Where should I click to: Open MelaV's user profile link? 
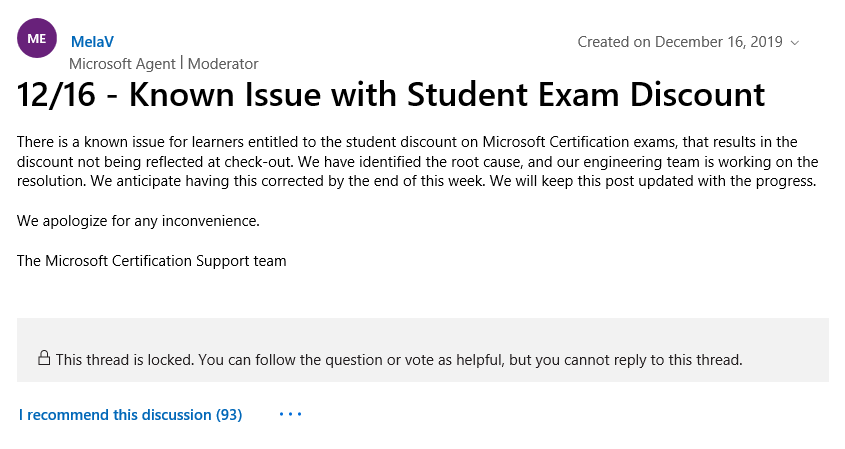point(92,42)
